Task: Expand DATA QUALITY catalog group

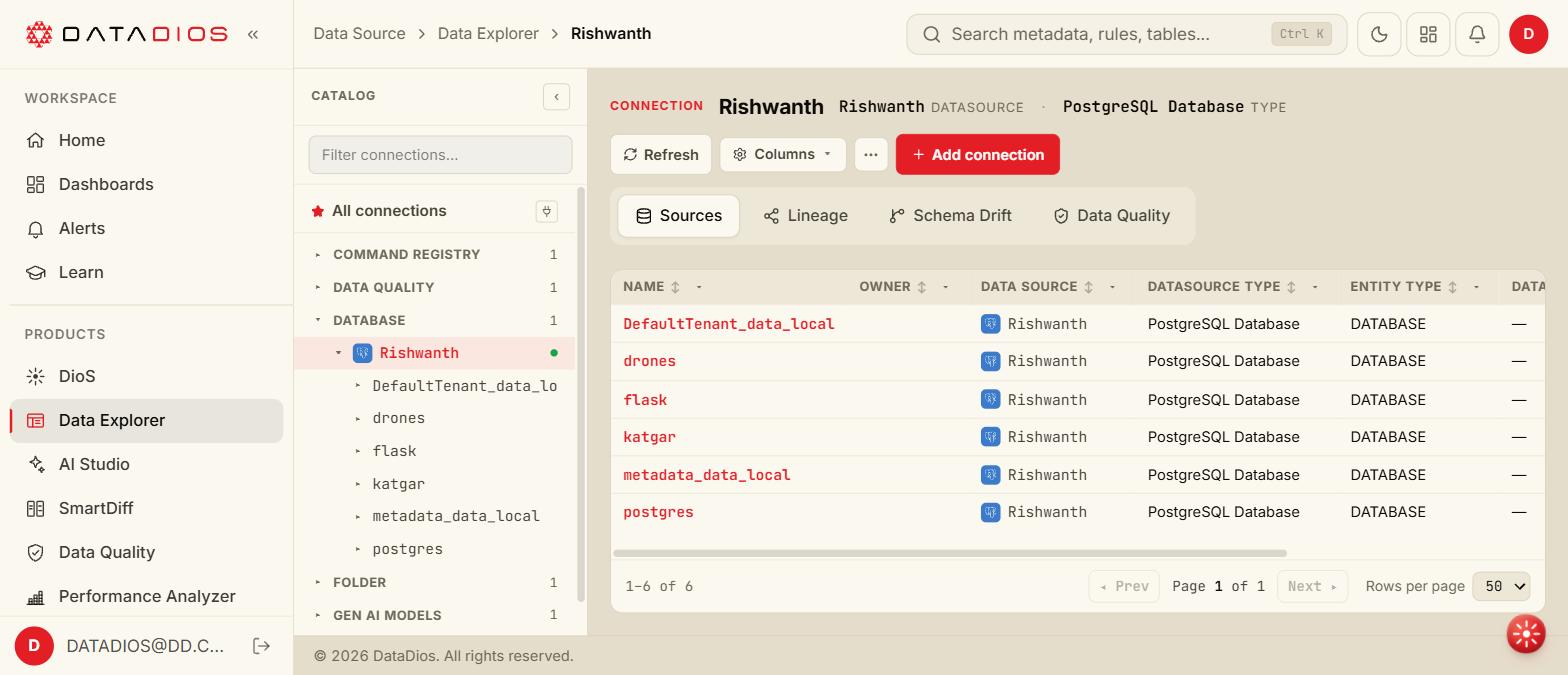Action: tap(318, 287)
